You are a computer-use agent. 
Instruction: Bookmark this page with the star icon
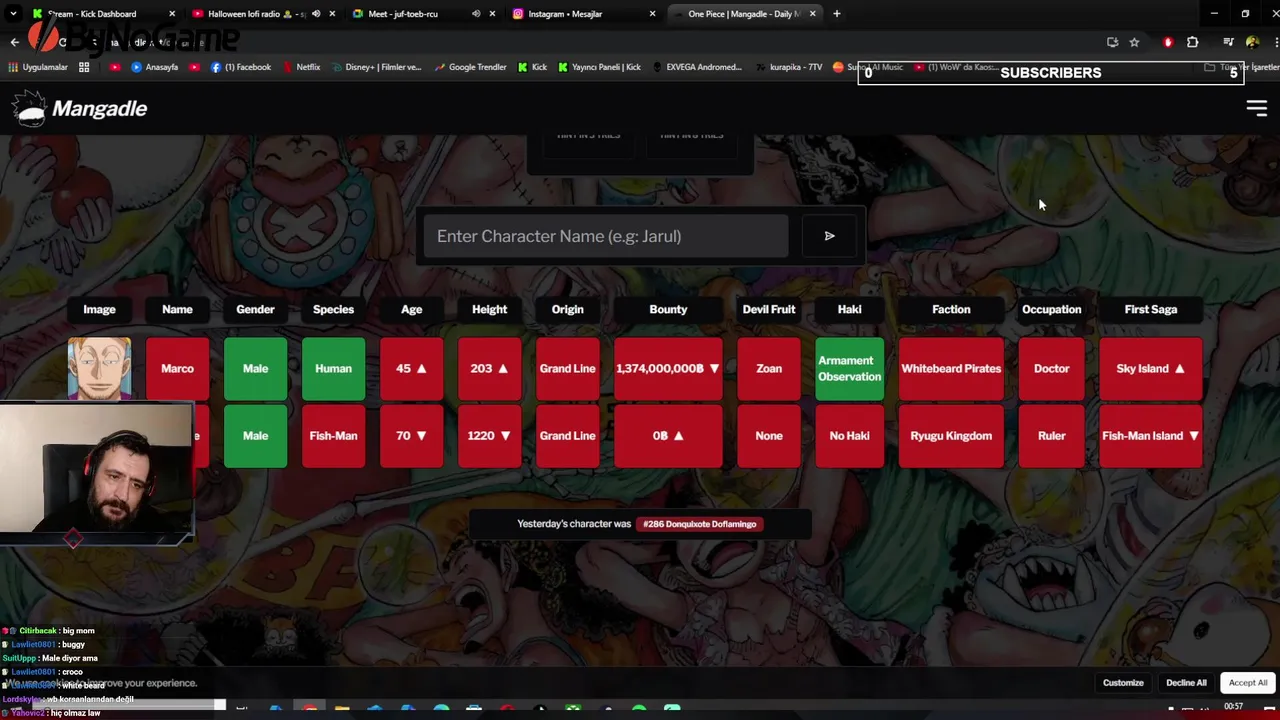tap(1134, 42)
